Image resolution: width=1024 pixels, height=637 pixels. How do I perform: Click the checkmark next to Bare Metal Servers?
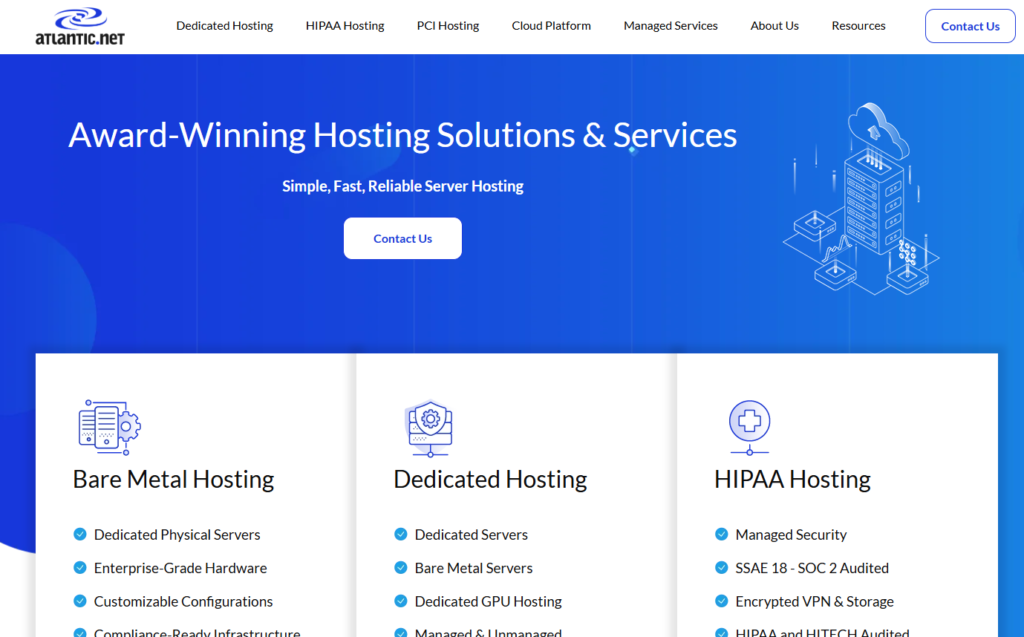400,567
